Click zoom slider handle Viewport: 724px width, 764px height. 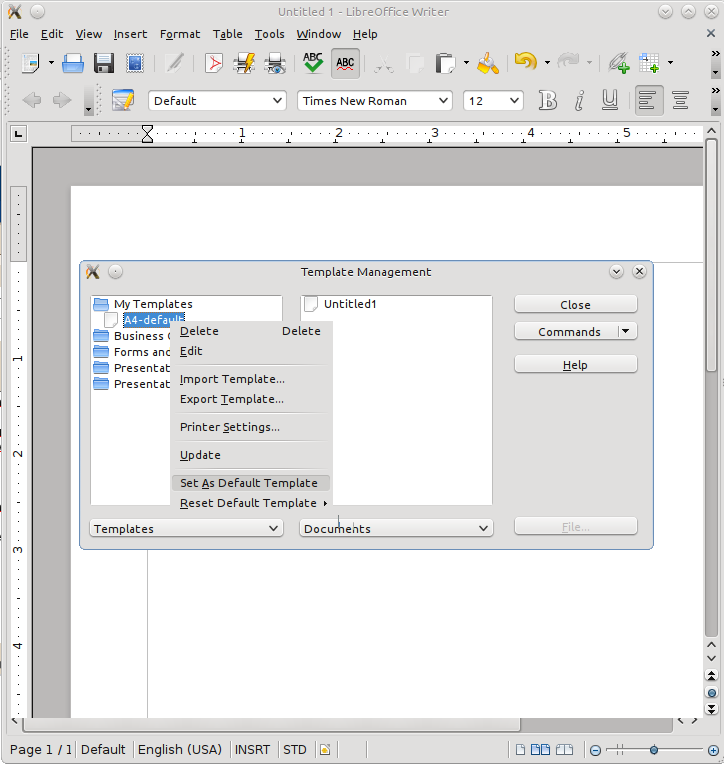tap(654, 750)
